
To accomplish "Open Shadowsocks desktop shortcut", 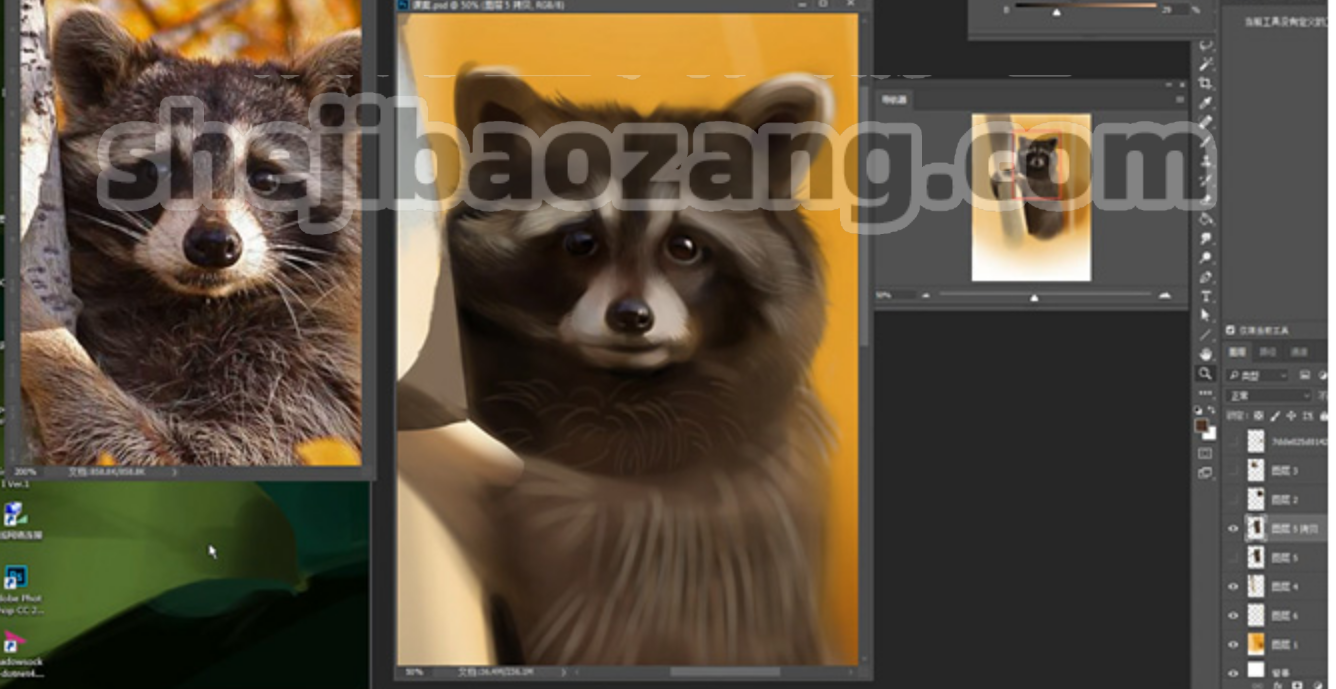I will click(15, 644).
